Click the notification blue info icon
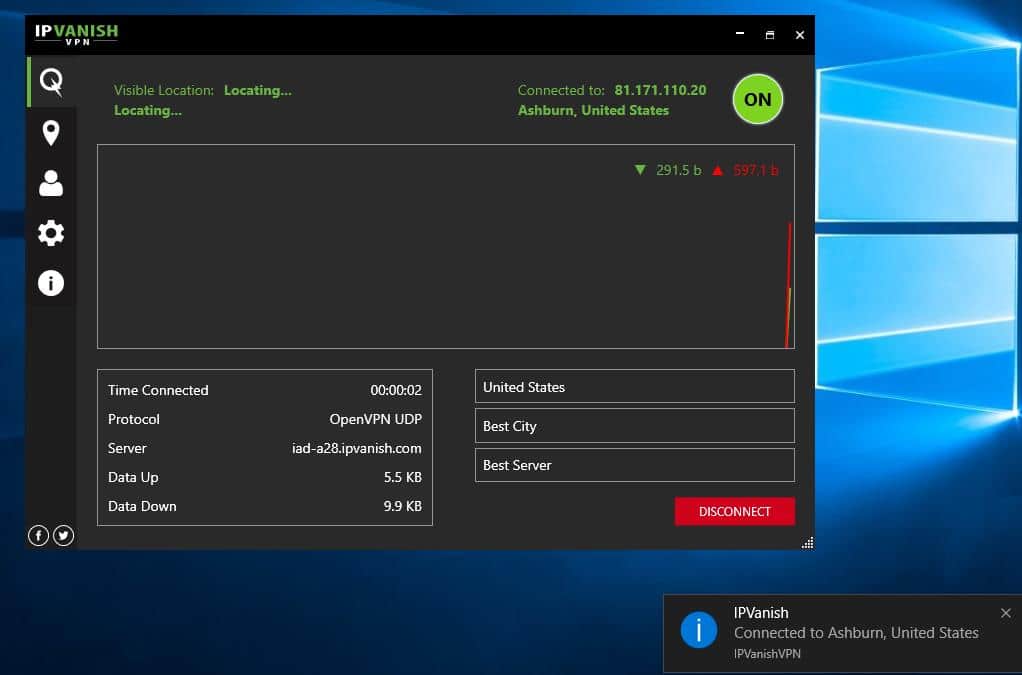1022x675 pixels. click(x=699, y=630)
